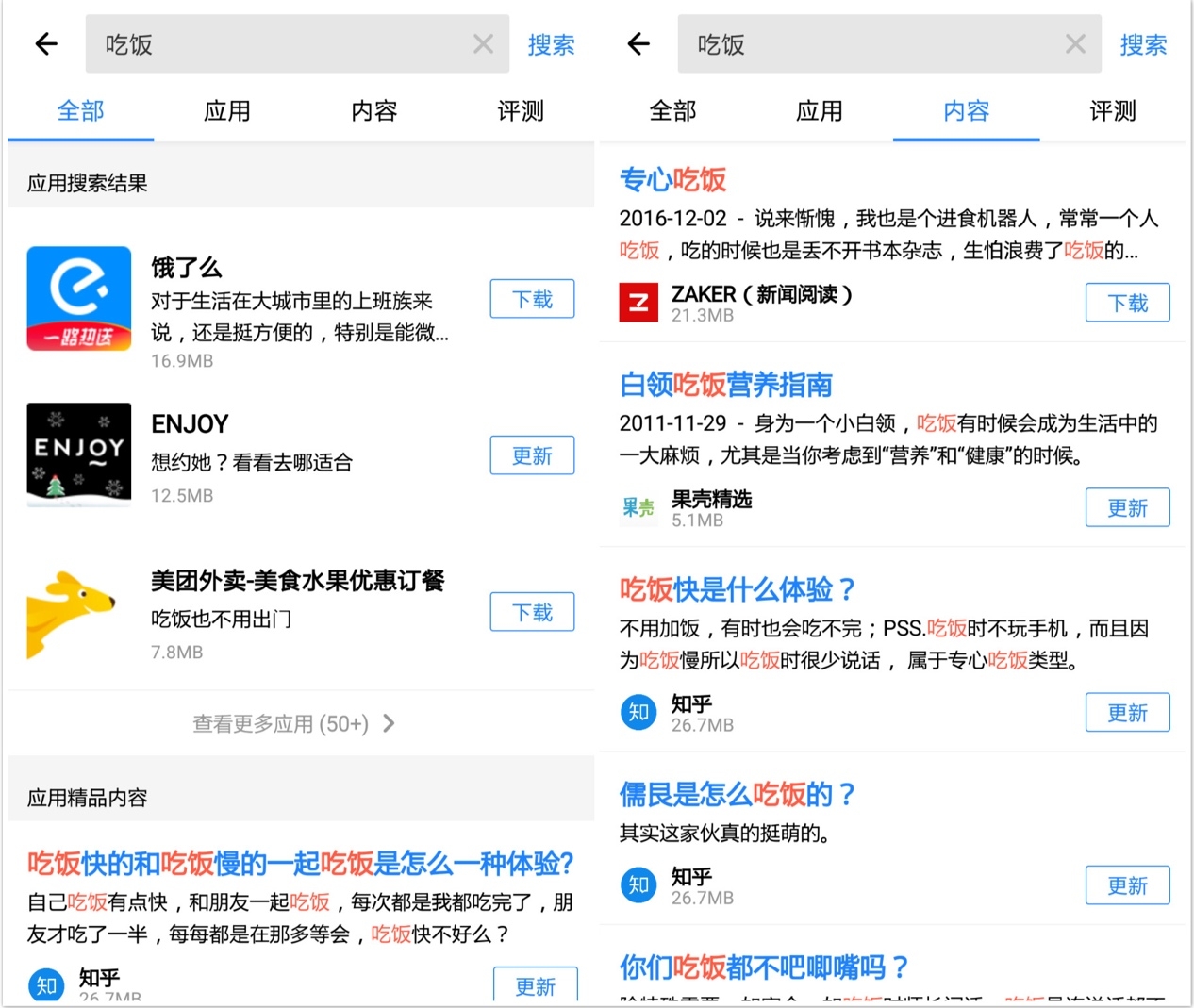Screen dimensions: 1194x1008
Task: Open the 饿了么 app icon
Action: tap(79, 299)
